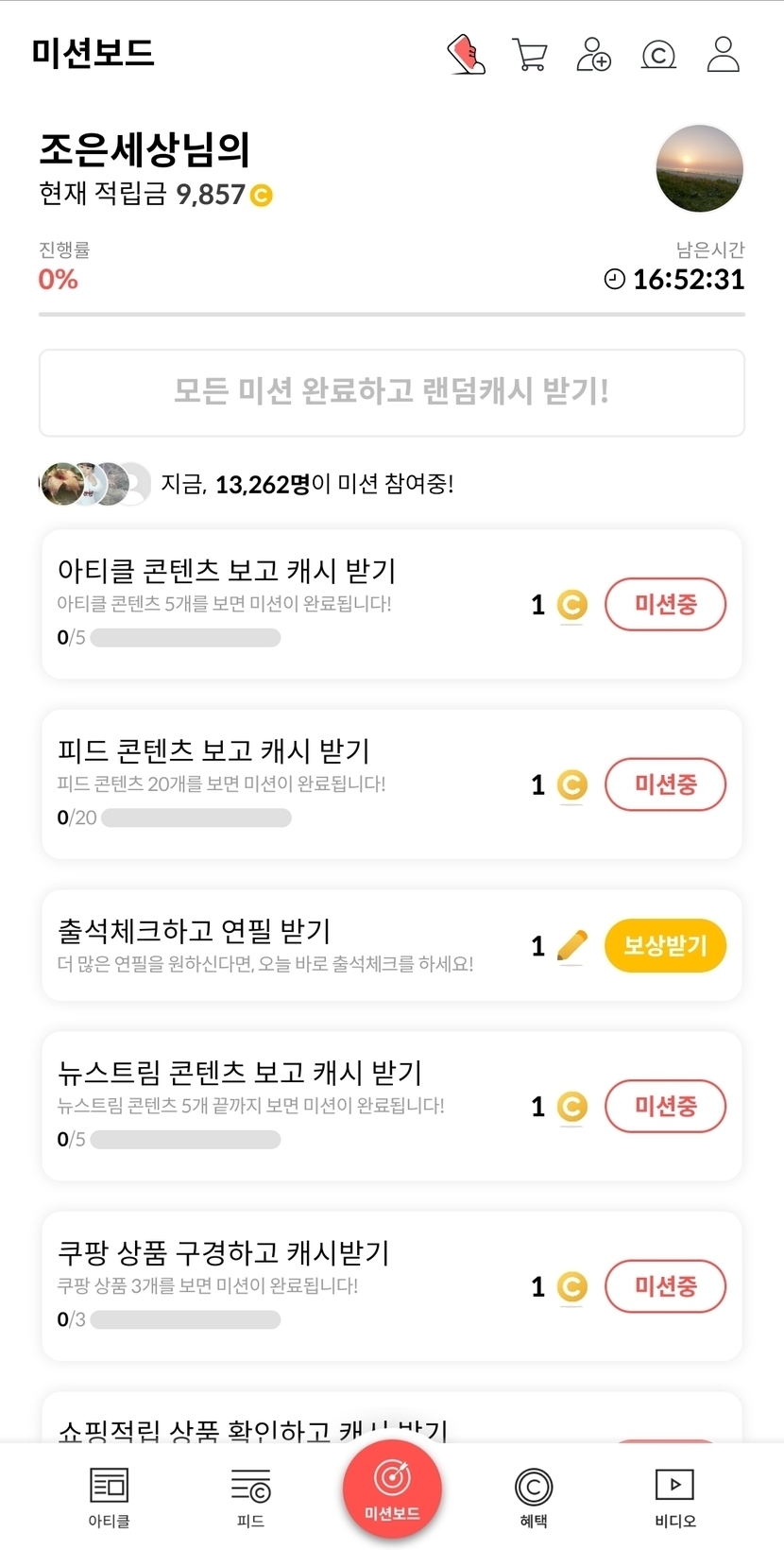Tap 미션중 on 뉴스트림 콘텐츠 mission

point(665,1106)
